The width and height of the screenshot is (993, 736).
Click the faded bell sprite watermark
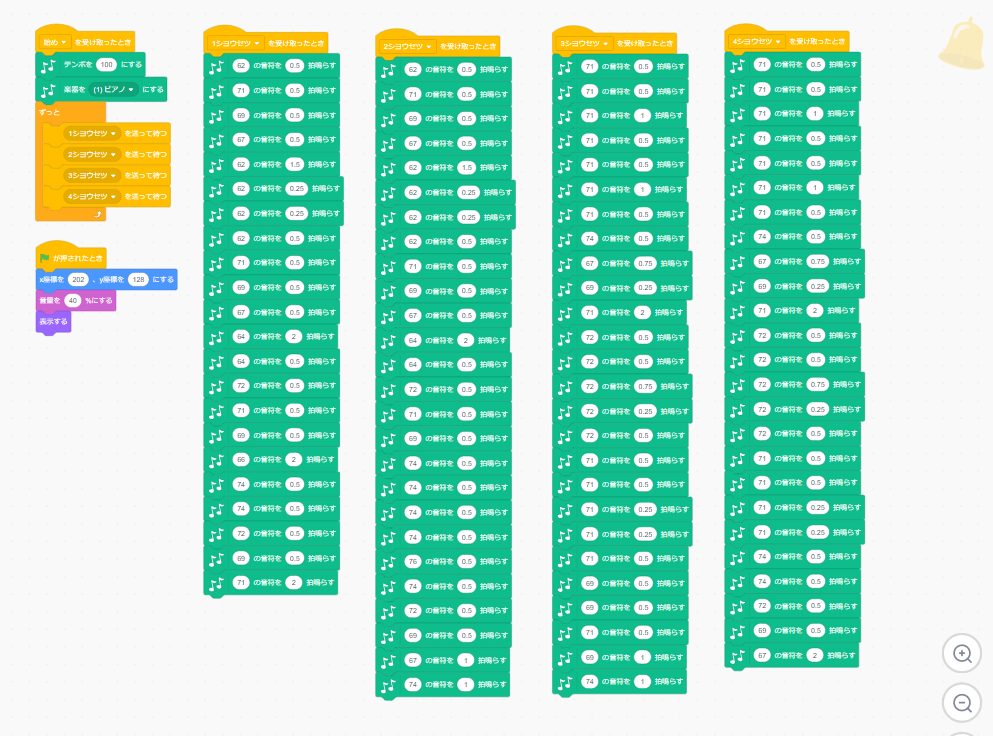[x=964, y=44]
